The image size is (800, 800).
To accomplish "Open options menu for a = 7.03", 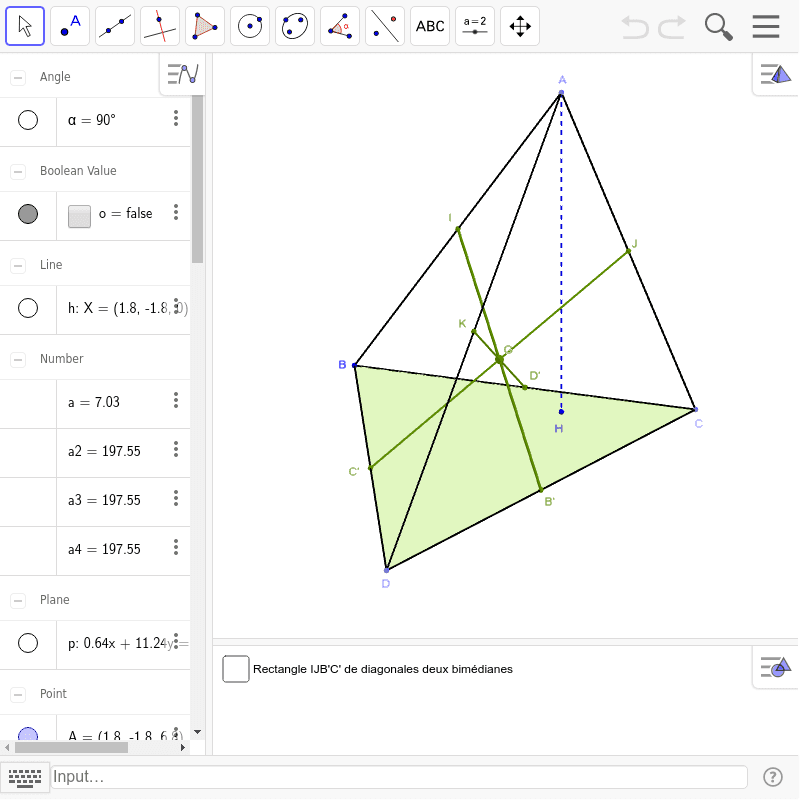I will (x=176, y=400).
